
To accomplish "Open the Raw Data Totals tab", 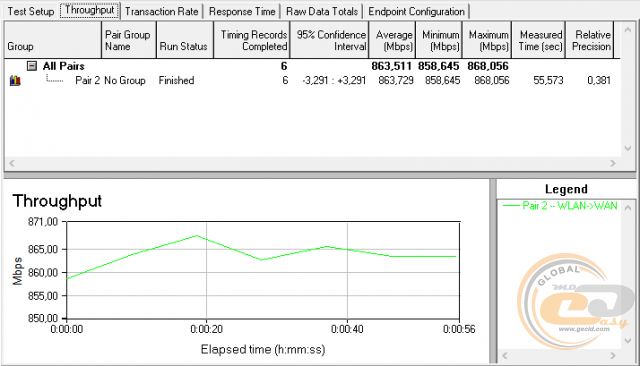I will [322, 11].
